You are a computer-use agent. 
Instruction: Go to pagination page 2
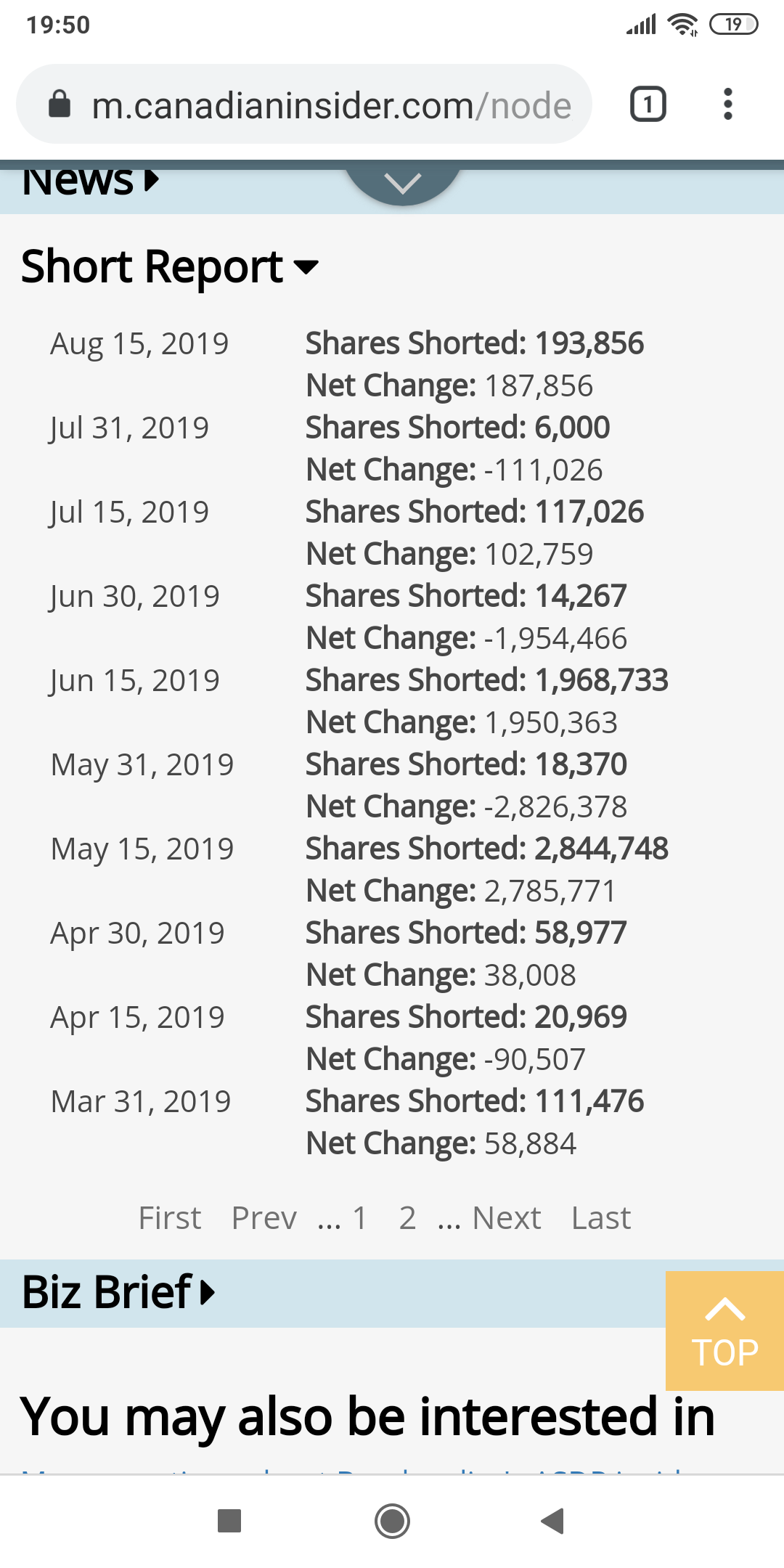click(407, 1218)
